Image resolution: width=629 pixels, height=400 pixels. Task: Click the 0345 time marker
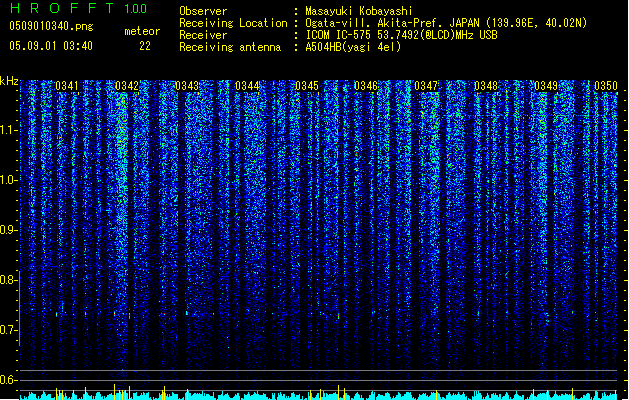[307, 86]
